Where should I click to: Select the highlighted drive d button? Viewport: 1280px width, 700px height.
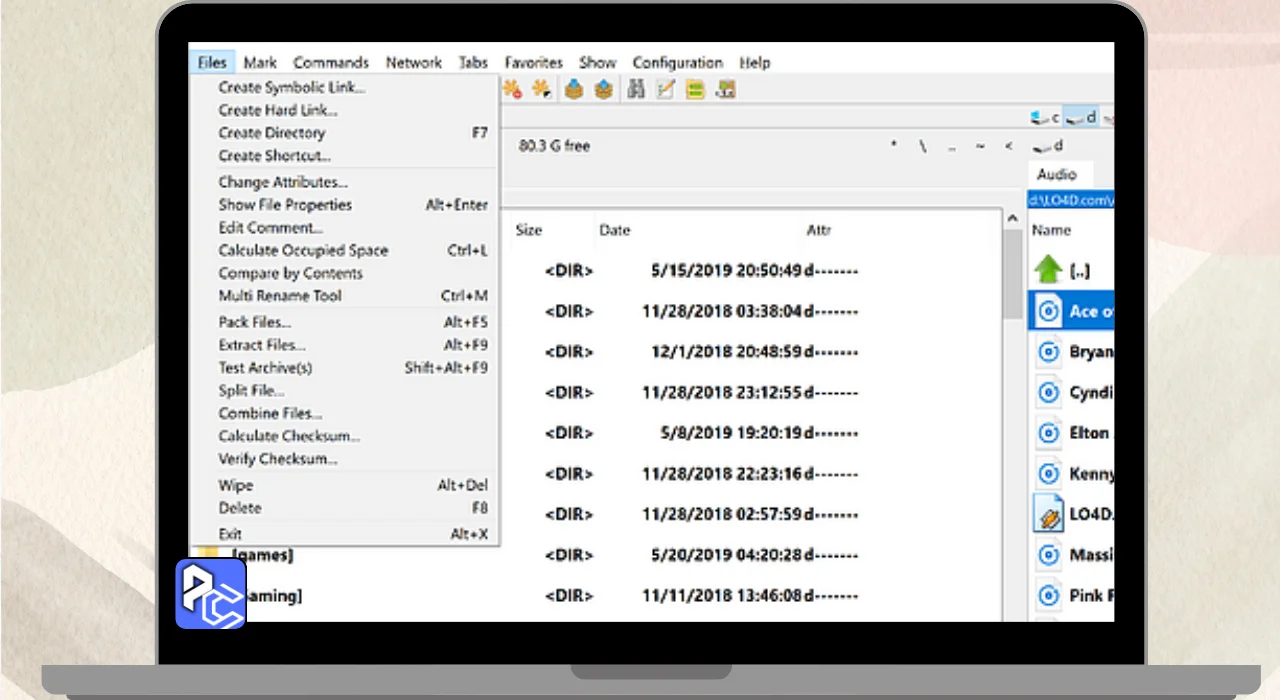pos(1081,117)
